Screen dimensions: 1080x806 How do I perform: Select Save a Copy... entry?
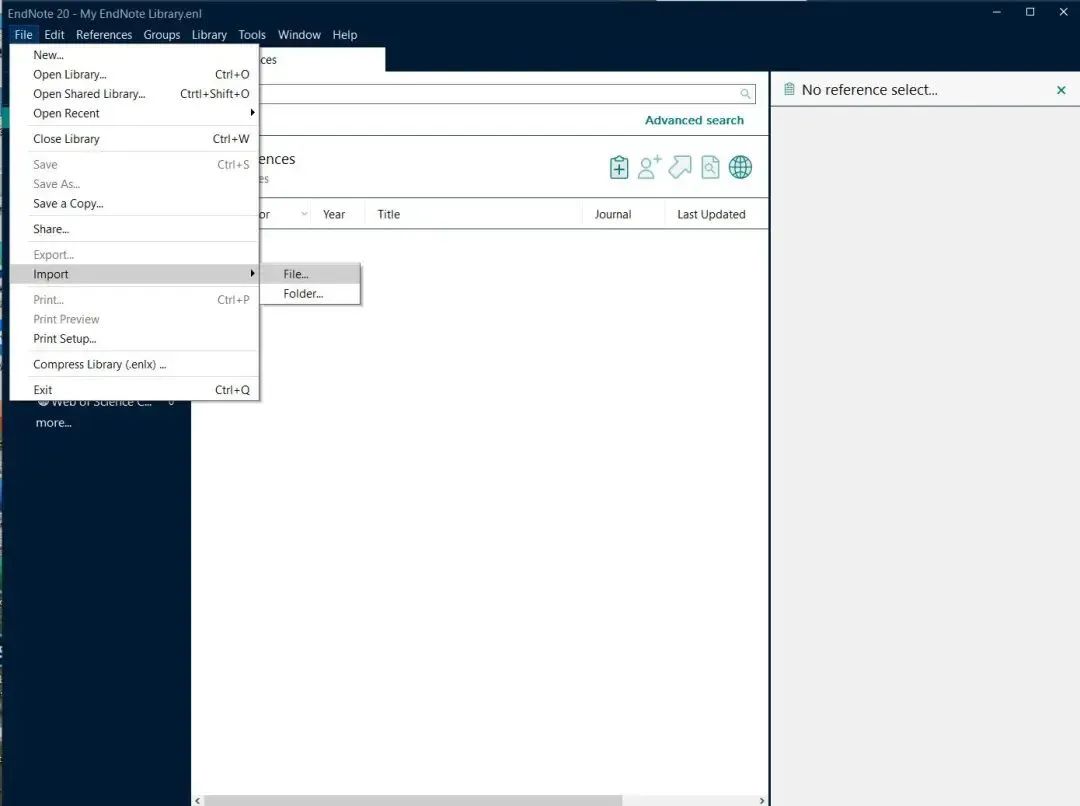pyautogui.click(x=134, y=203)
